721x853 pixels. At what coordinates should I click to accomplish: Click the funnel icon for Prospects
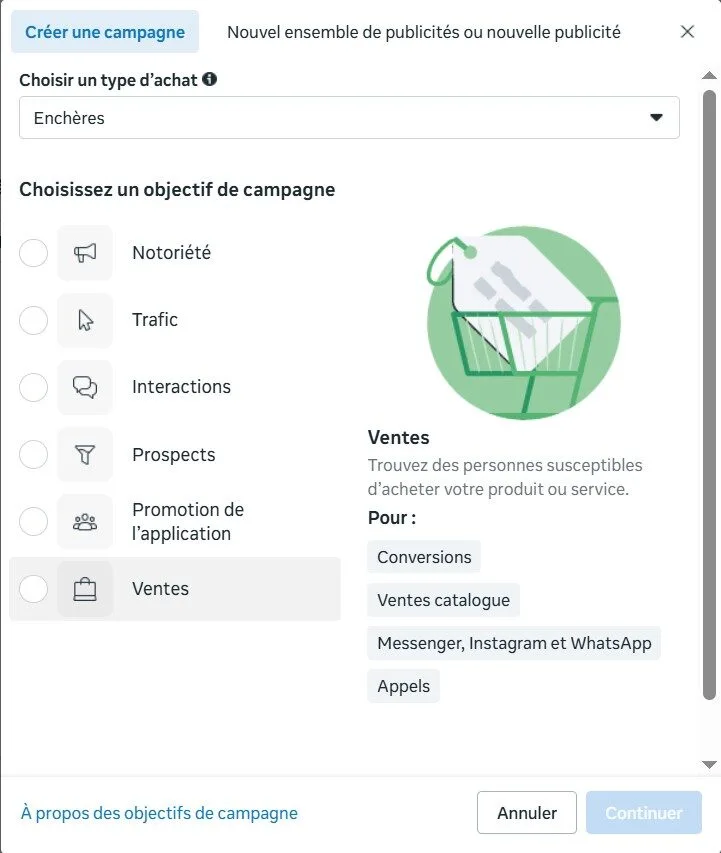click(85, 455)
